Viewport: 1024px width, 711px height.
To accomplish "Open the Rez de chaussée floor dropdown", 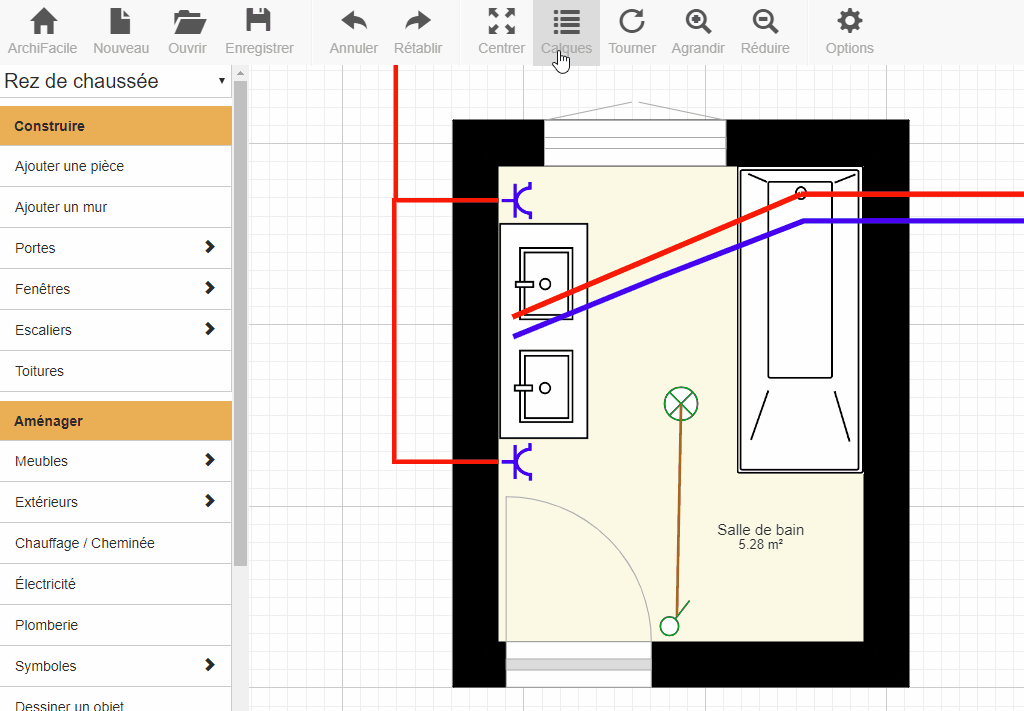I will point(115,81).
